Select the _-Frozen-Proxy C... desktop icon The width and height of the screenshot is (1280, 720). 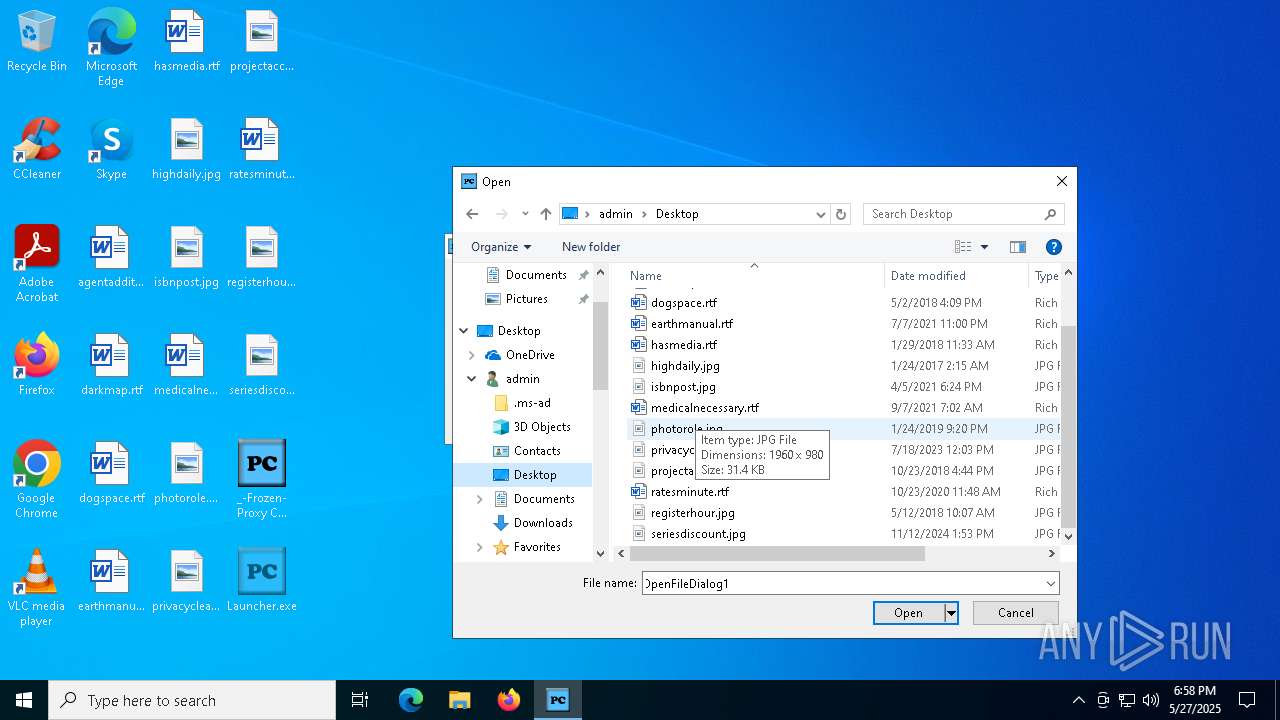click(262, 480)
